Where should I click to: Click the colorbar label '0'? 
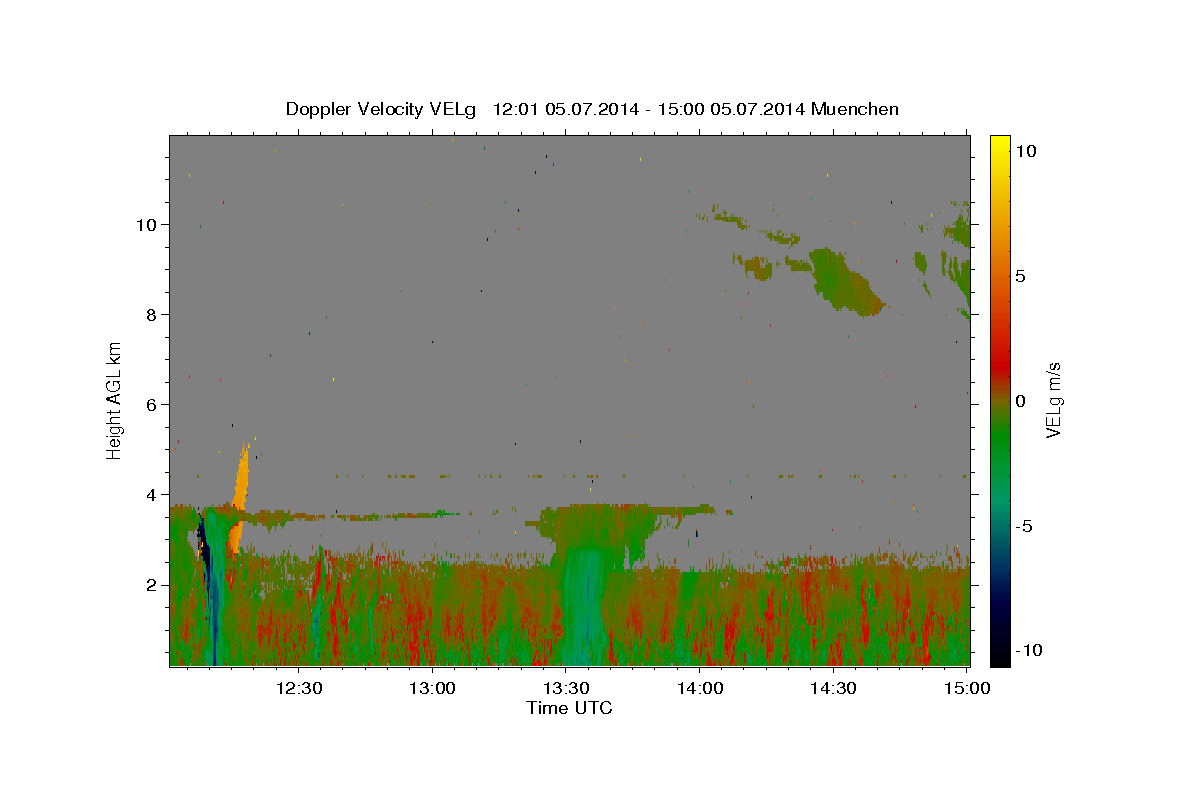1021,401
